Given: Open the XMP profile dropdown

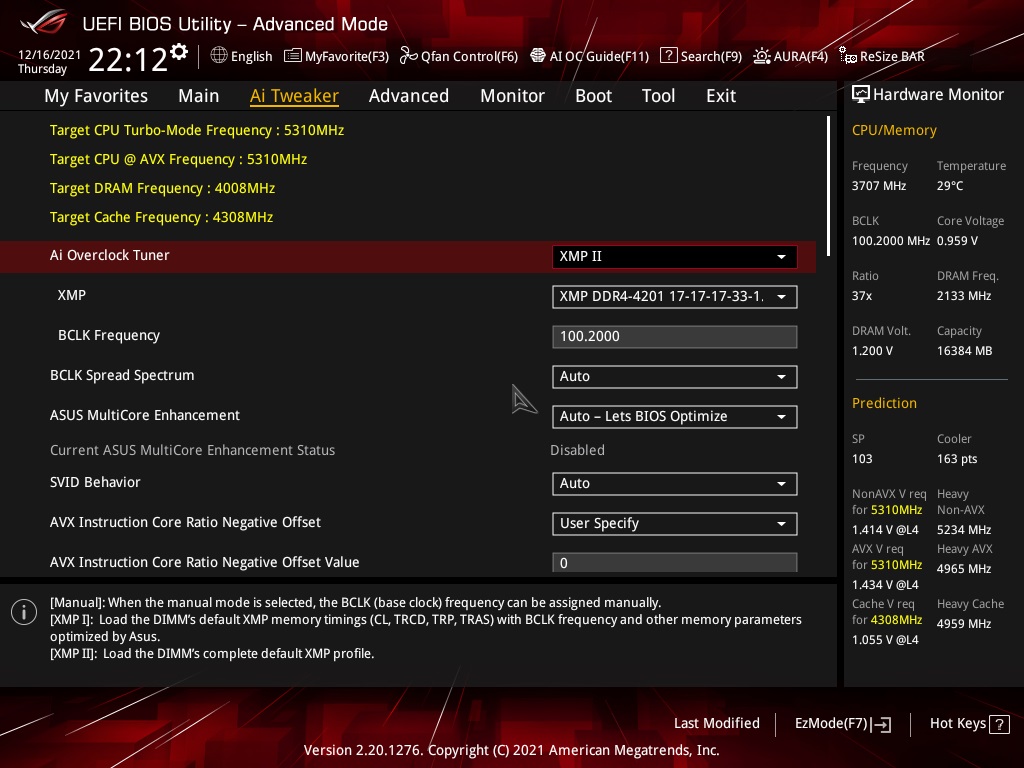Looking at the screenshot, I should point(674,296).
